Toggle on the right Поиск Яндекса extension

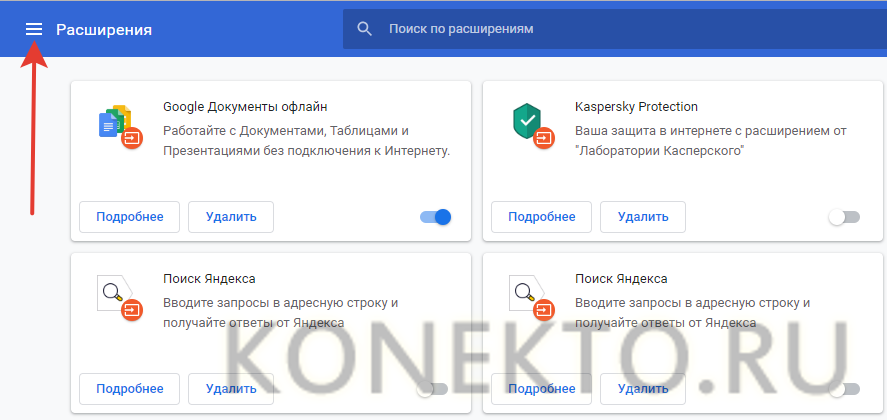(x=843, y=389)
